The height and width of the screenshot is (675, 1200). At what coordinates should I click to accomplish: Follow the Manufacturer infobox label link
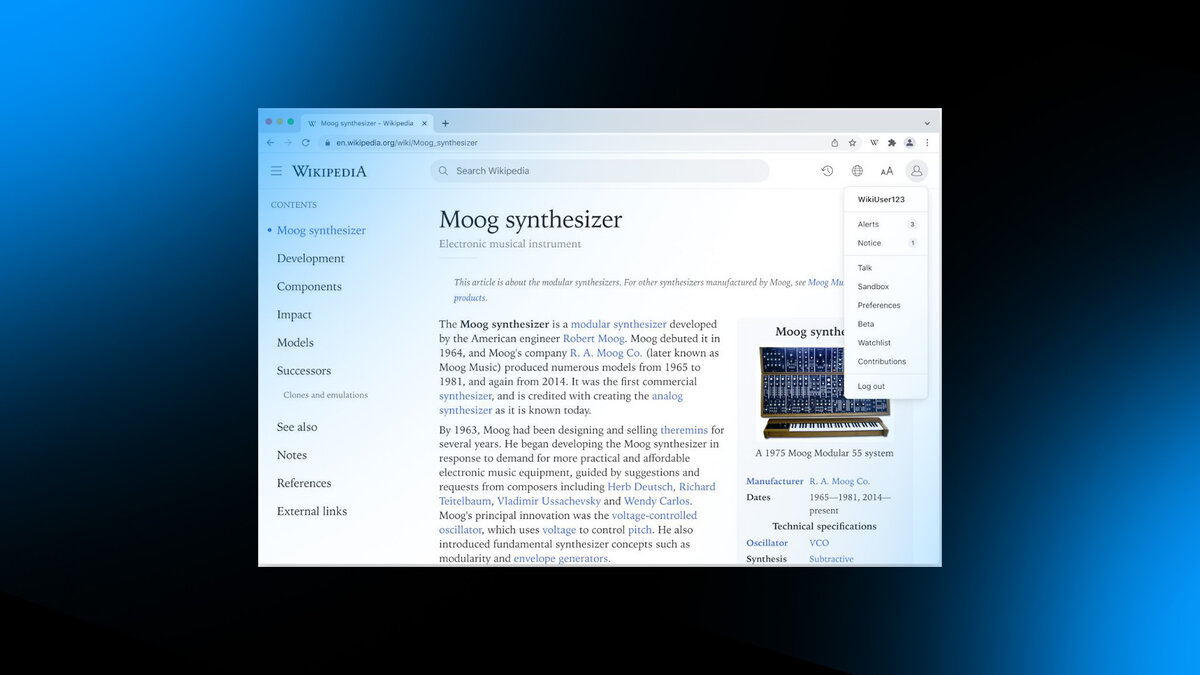coord(775,481)
